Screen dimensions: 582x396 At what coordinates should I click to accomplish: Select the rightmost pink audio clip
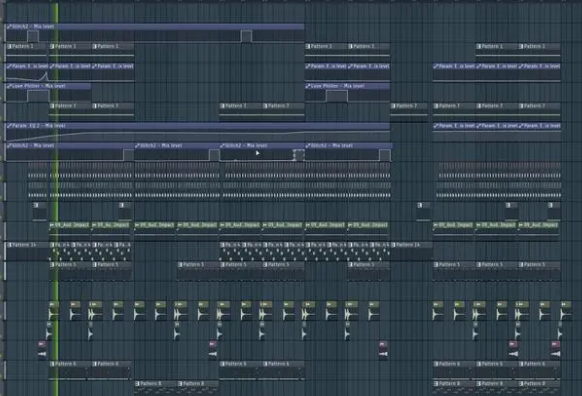pos(556,350)
